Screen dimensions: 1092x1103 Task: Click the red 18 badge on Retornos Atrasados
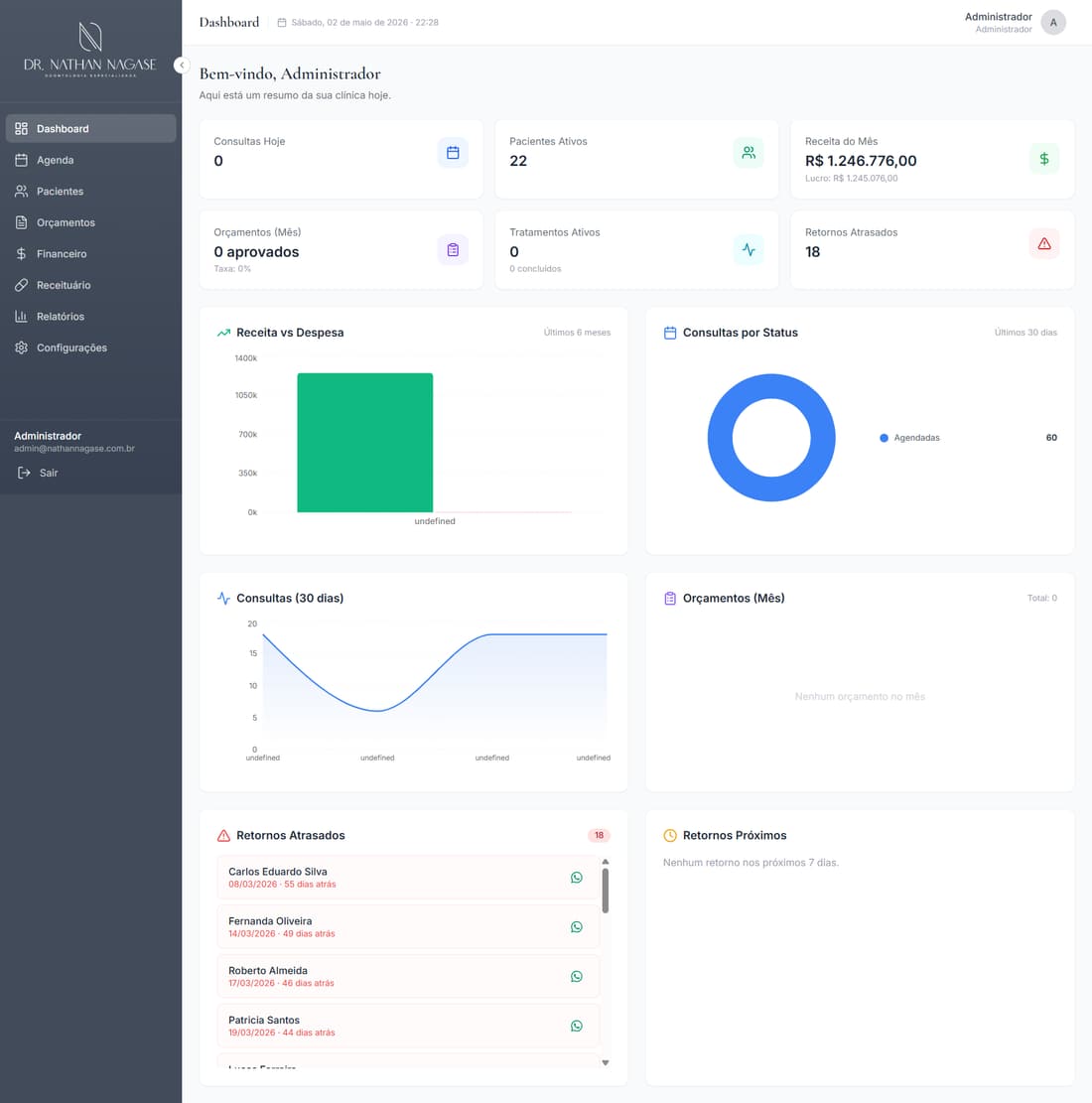(599, 836)
